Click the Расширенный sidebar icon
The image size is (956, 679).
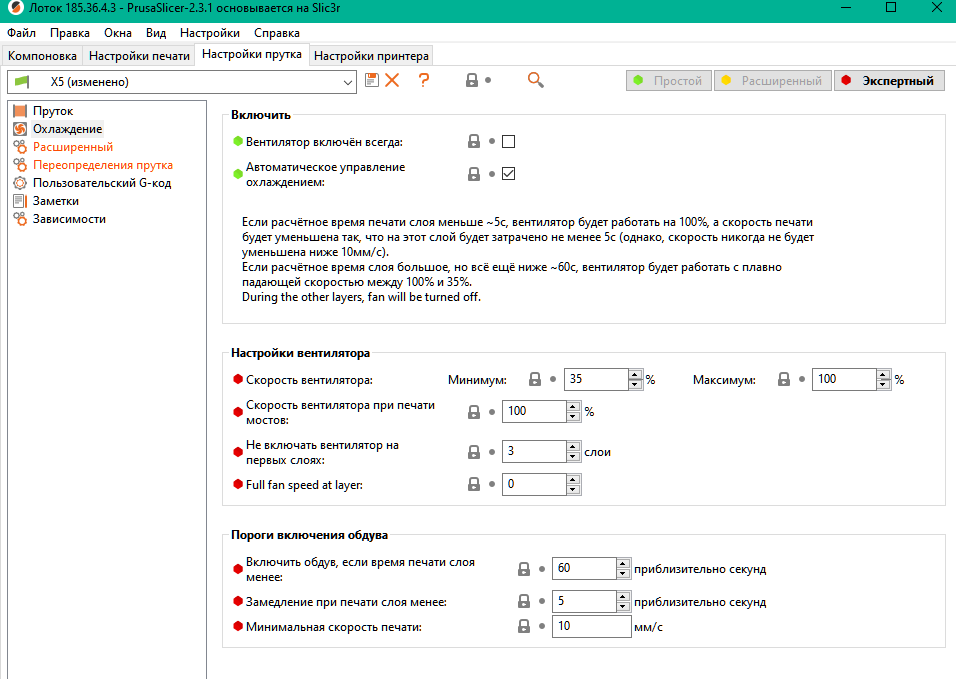pyautogui.click(x=20, y=147)
